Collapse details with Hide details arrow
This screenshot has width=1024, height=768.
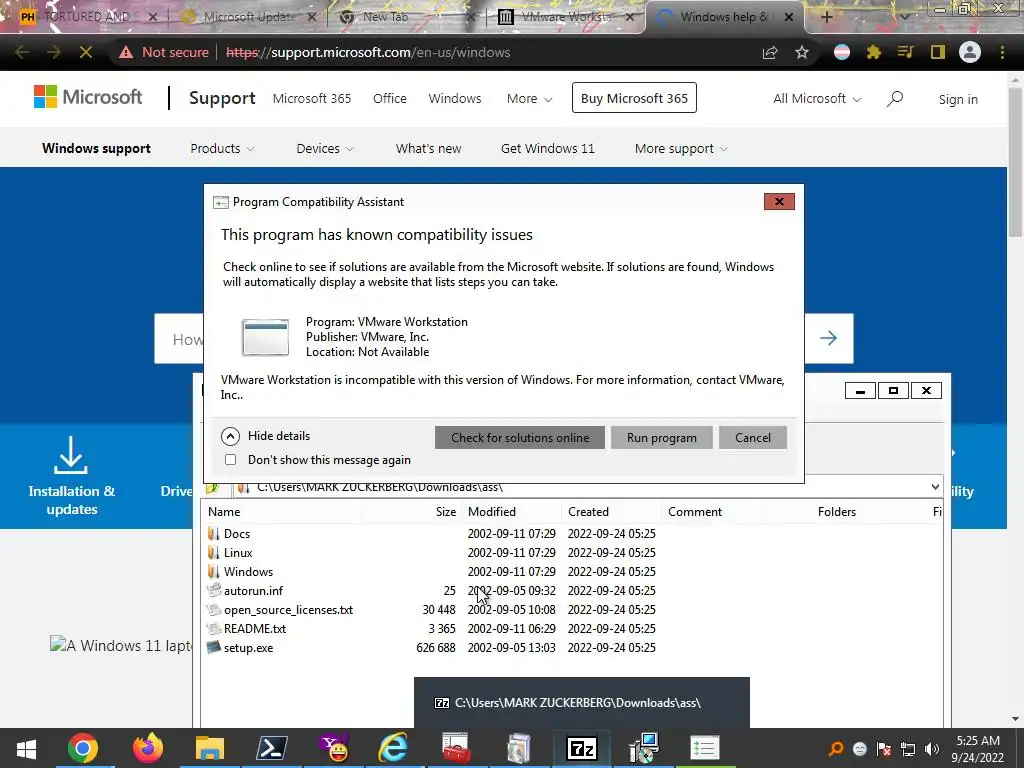(x=231, y=436)
